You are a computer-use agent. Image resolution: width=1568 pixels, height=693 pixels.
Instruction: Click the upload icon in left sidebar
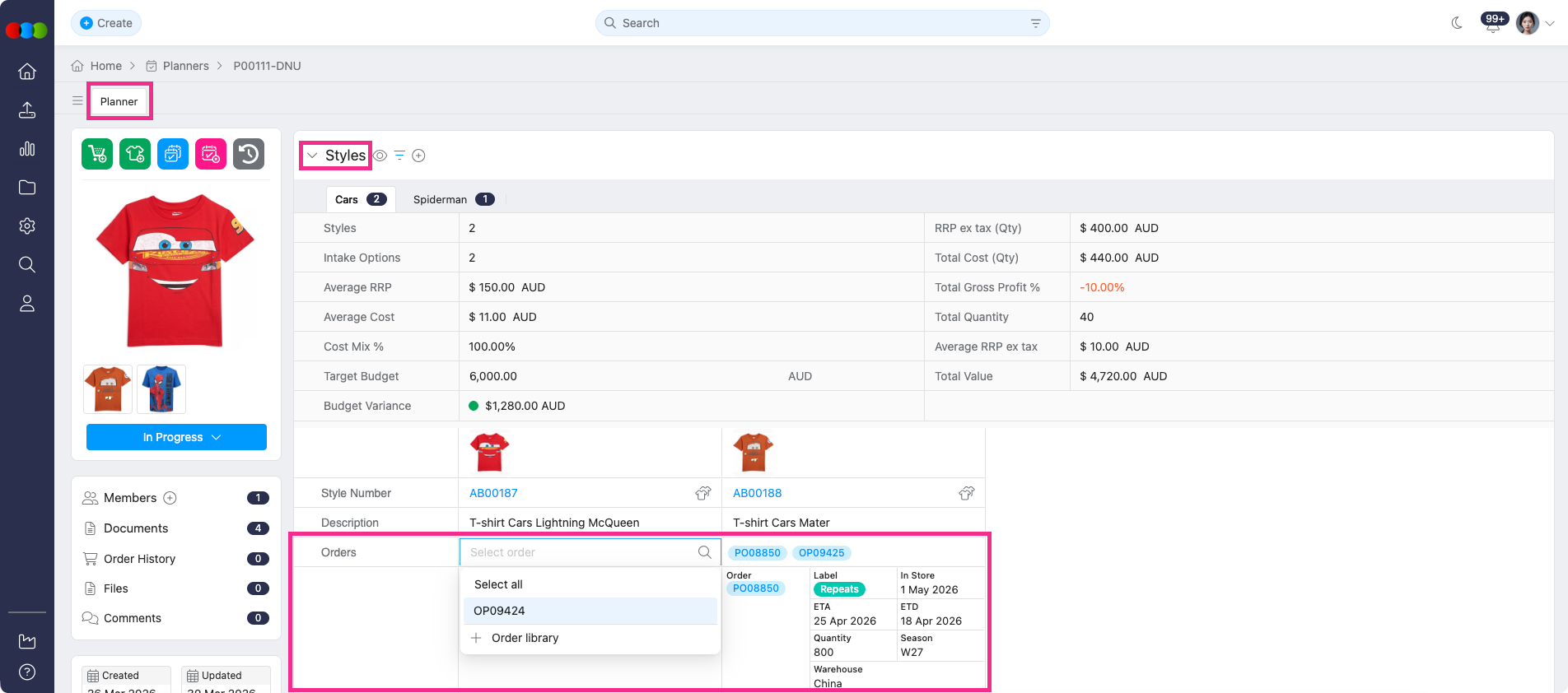pos(27,110)
